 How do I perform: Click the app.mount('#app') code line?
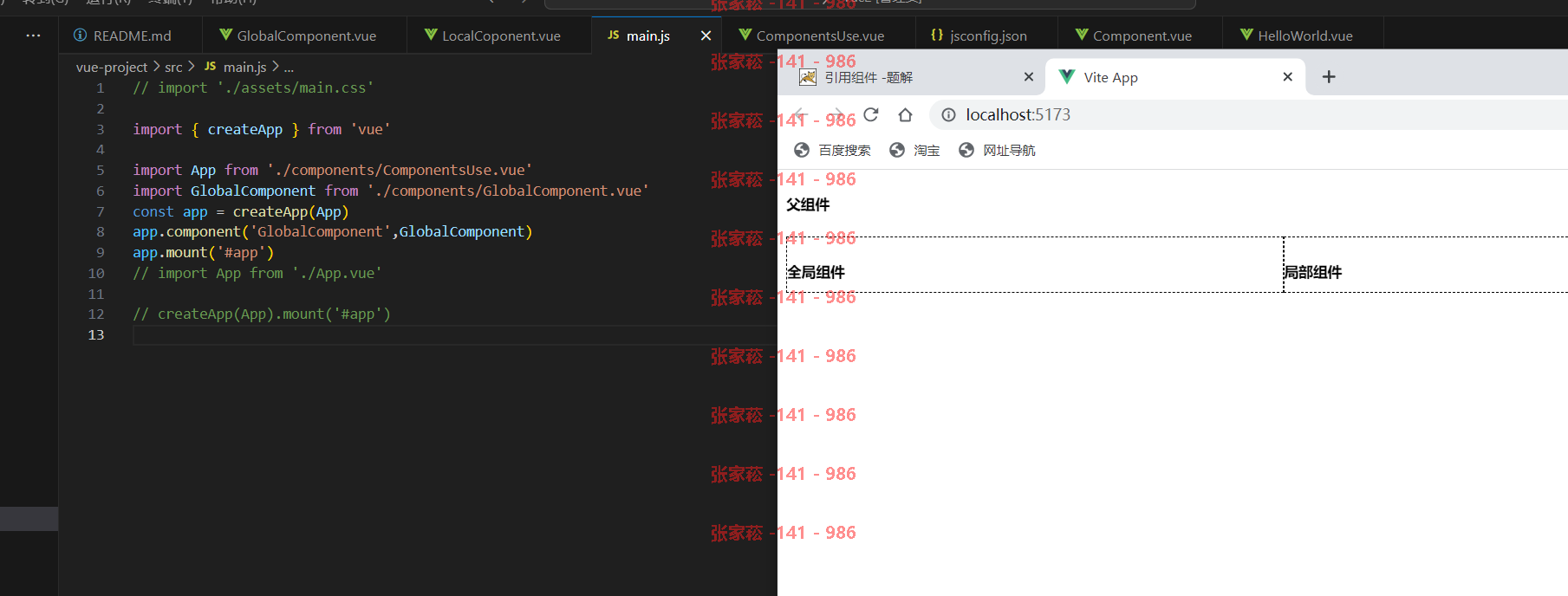(203, 253)
